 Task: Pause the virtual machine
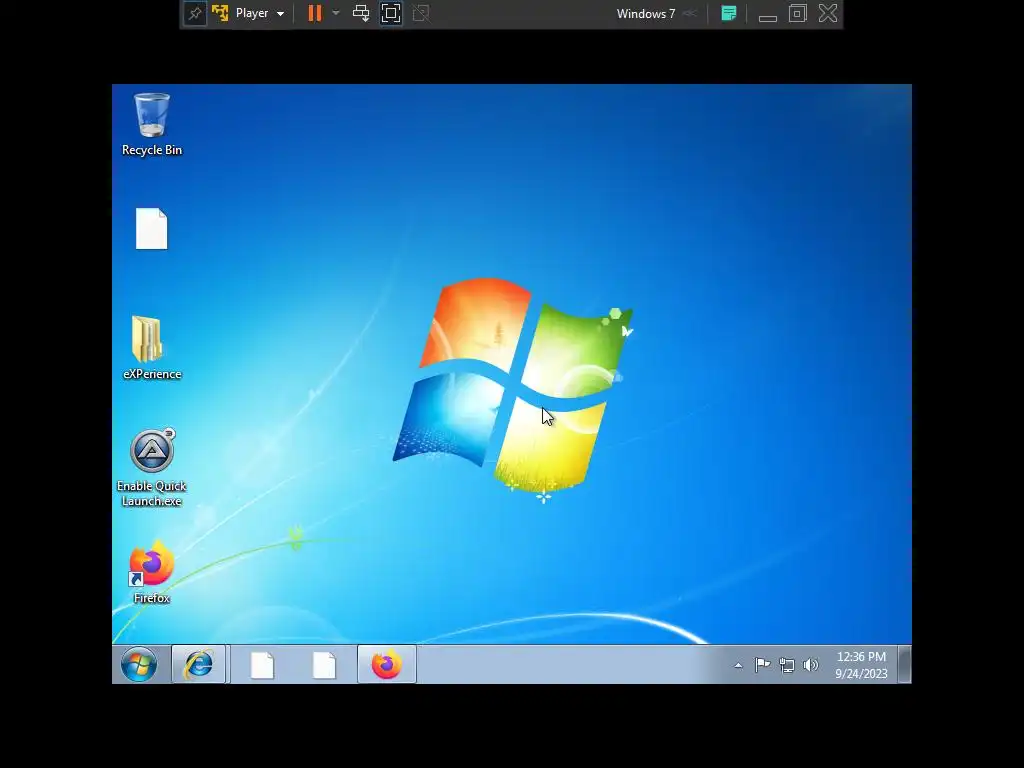[x=315, y=13]
